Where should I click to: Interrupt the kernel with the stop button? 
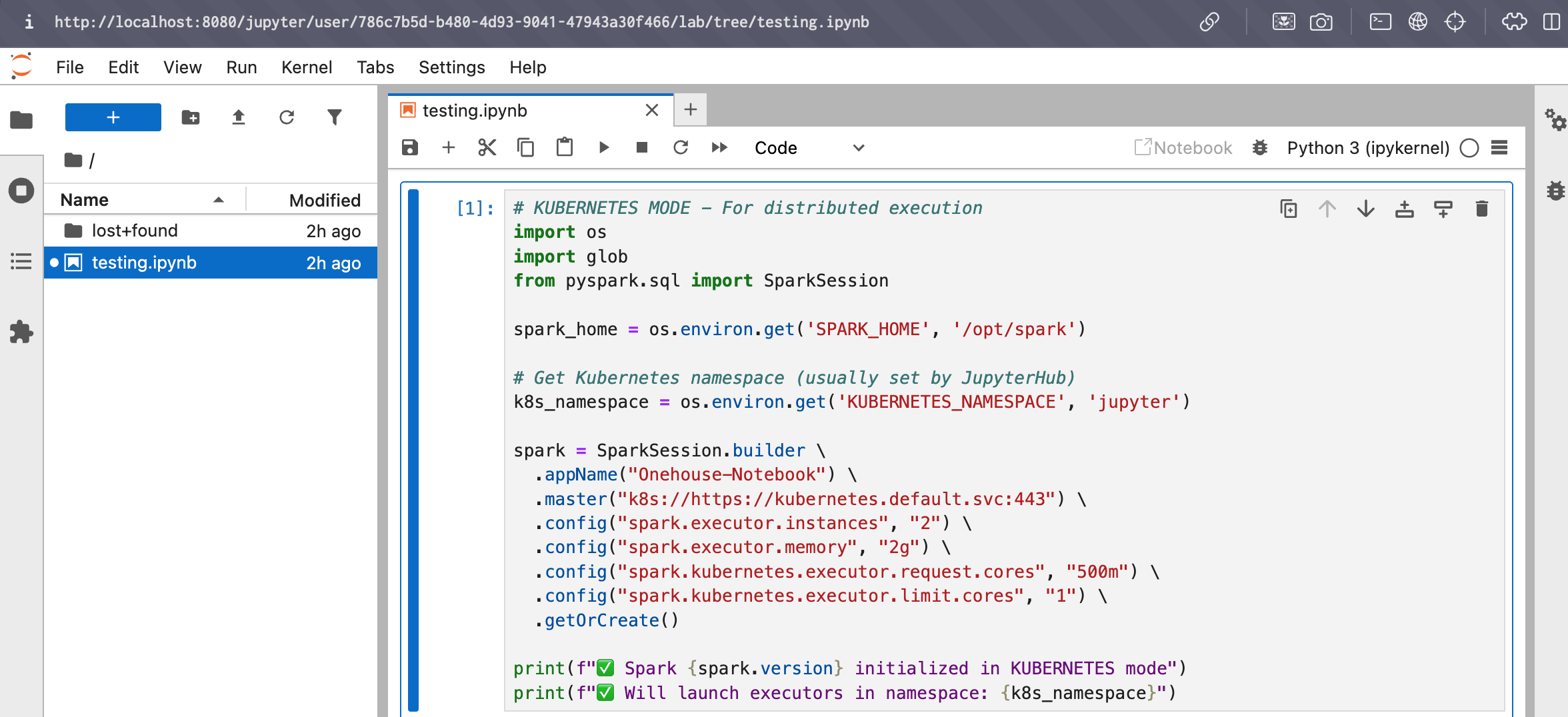[x=642, y=147]
